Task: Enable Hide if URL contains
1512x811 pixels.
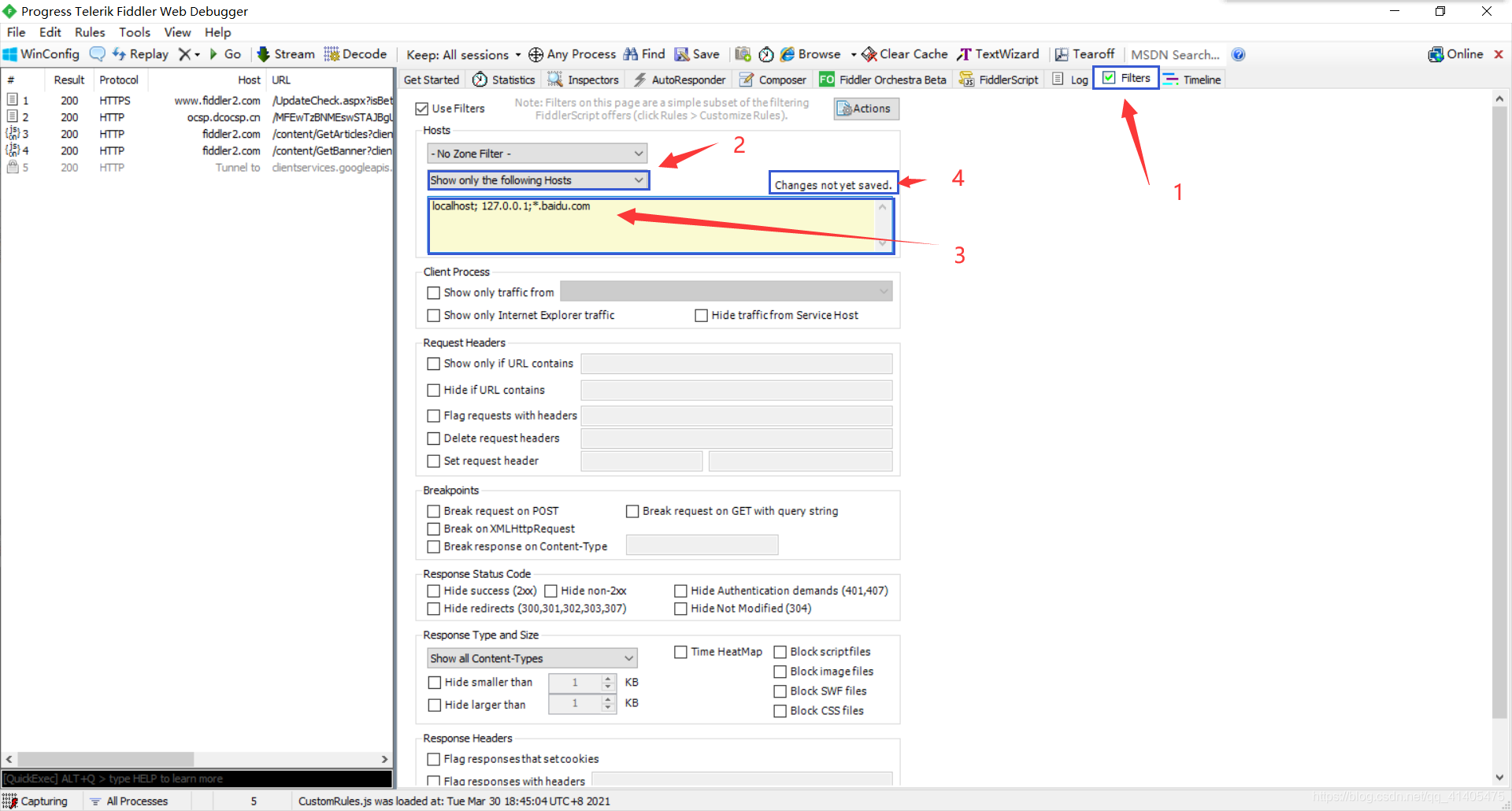Action: [433, 391]
